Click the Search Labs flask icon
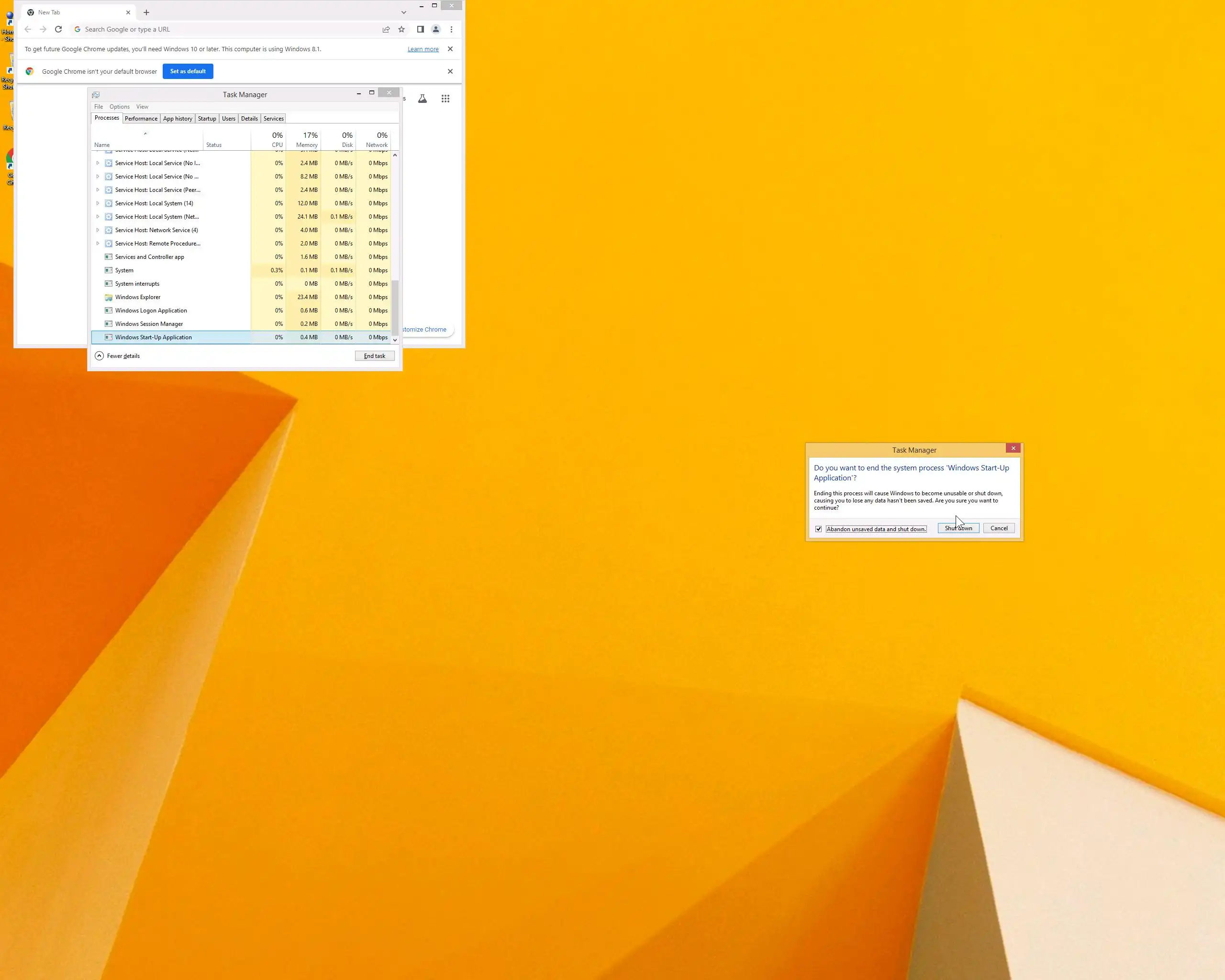Screen dimensions: 1225x980 422,99
